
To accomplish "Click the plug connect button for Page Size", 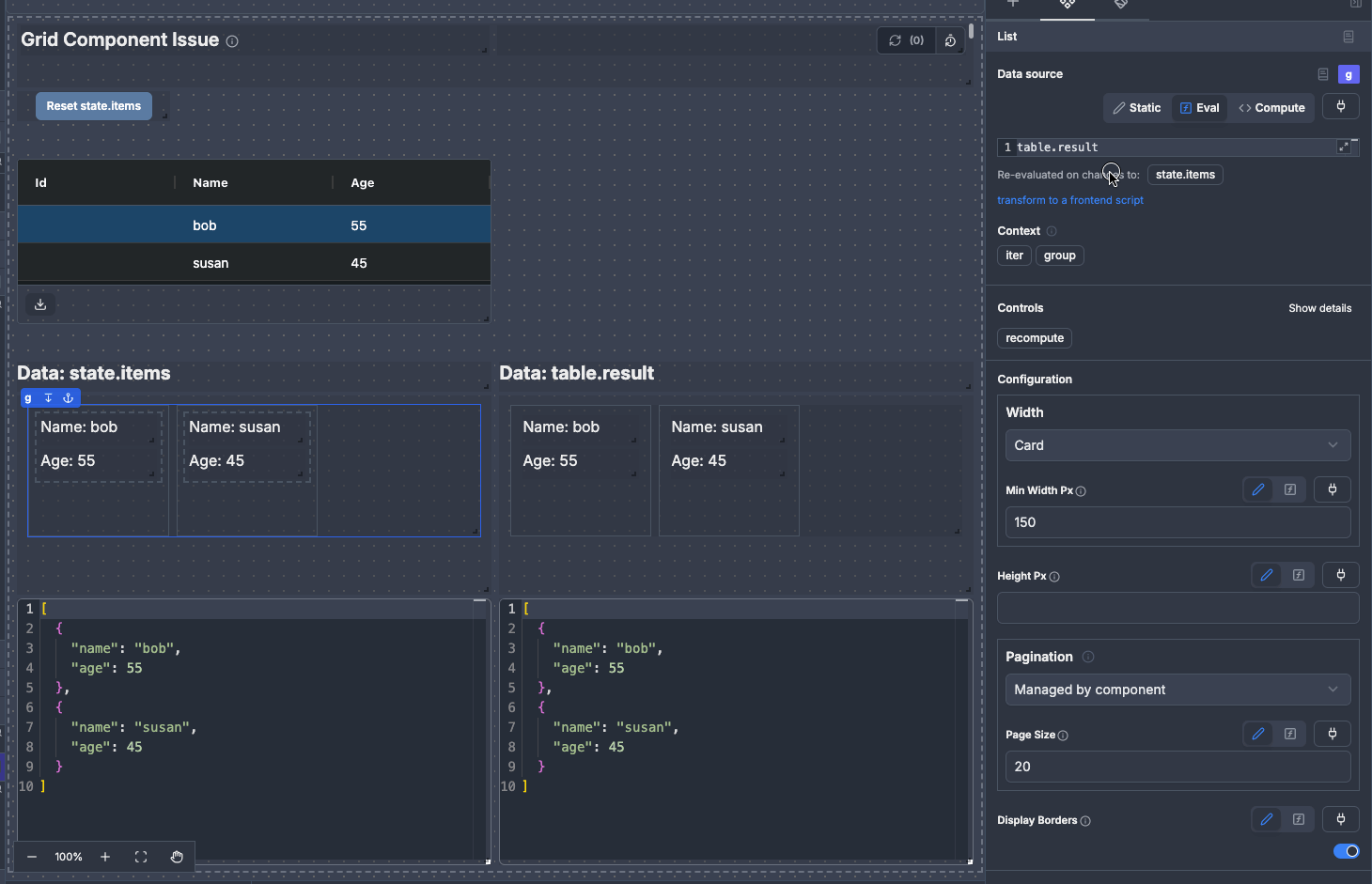I will pyautogui.click(x=1333, y=734).
